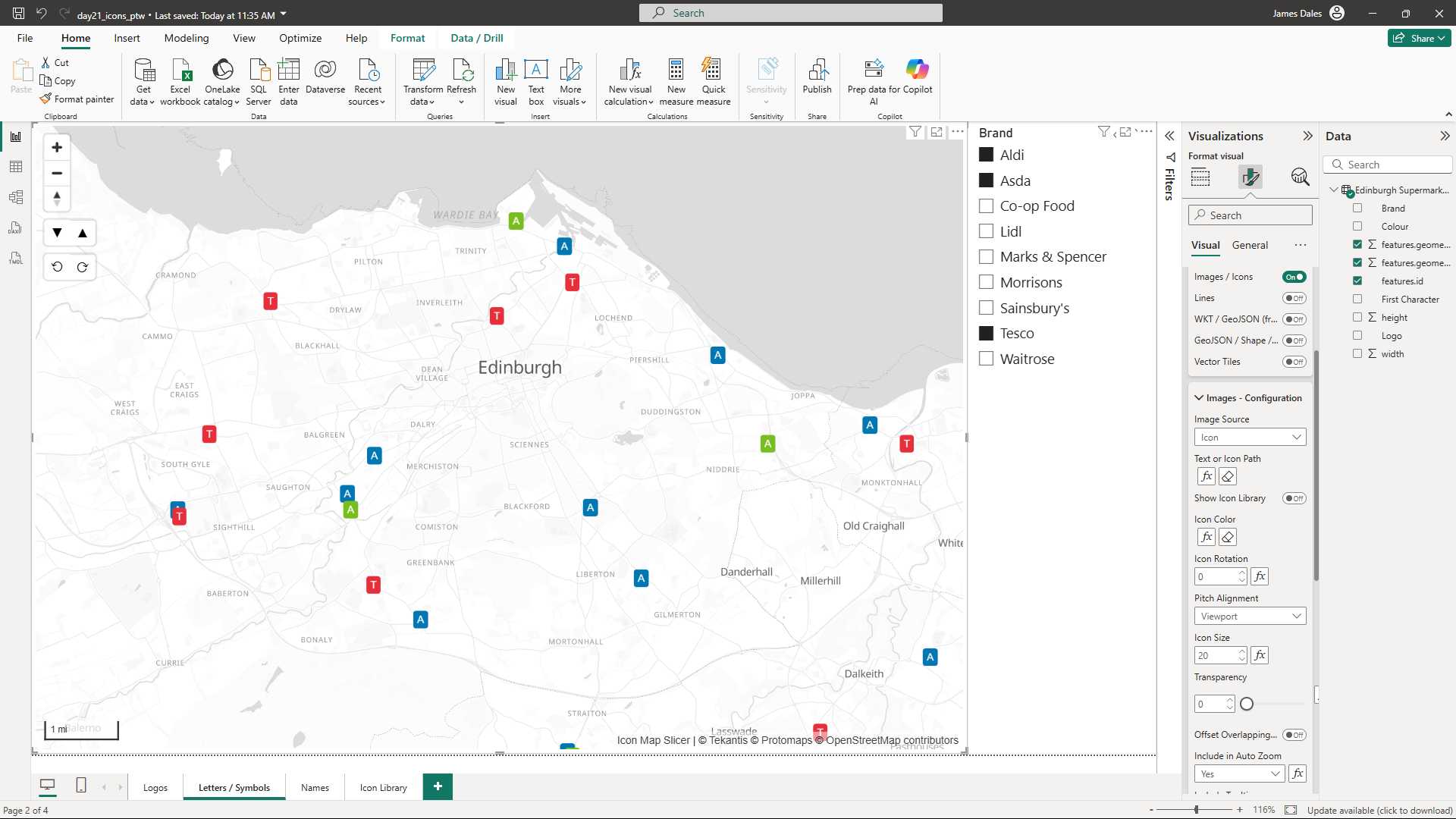Turn on the Lines toggle

tap(1294, 298)
